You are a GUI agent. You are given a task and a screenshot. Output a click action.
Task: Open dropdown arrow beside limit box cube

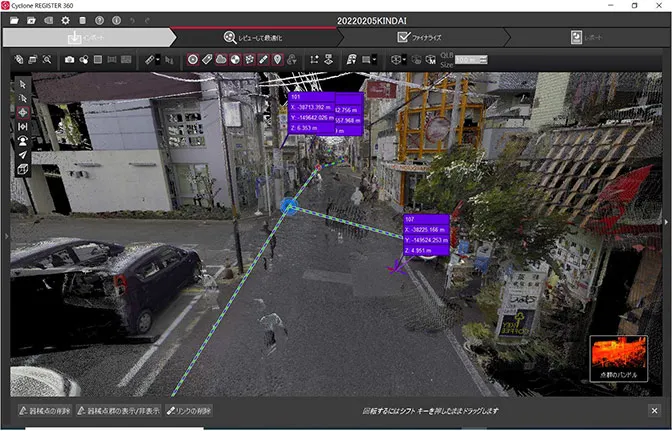point(404,60)
